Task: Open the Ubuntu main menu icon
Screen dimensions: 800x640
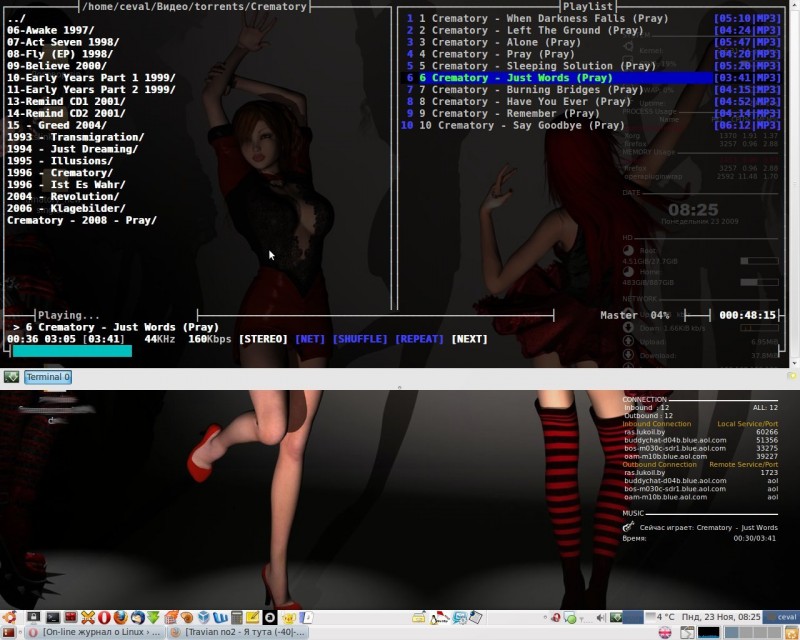Action: coord(9,618)
